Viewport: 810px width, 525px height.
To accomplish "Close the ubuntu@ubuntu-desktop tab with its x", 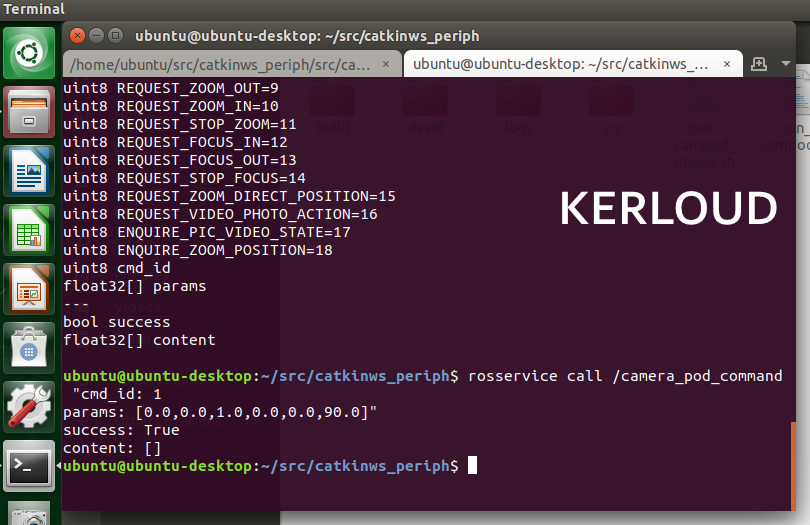I will [727, 64].
